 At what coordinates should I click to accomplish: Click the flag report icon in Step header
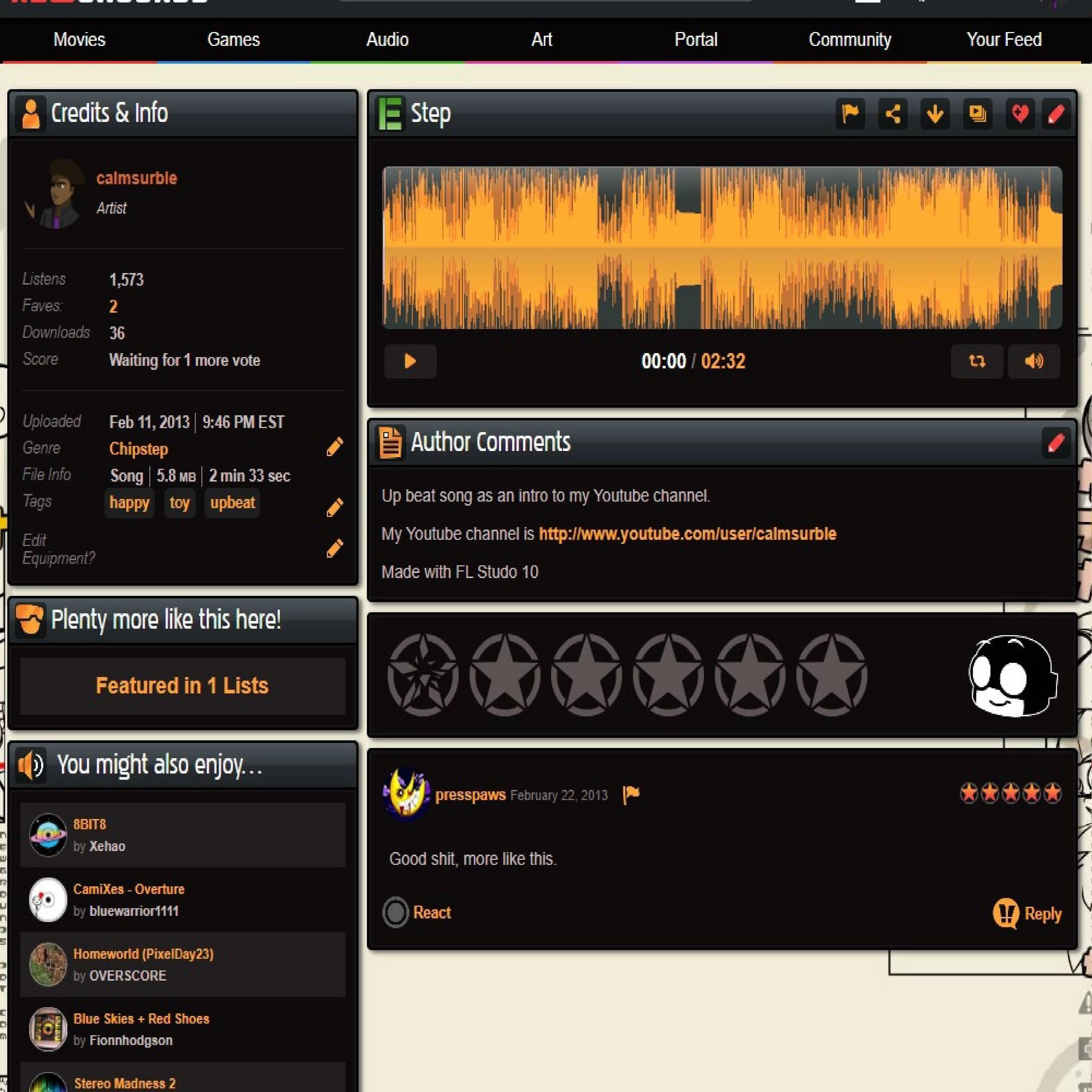850,114
